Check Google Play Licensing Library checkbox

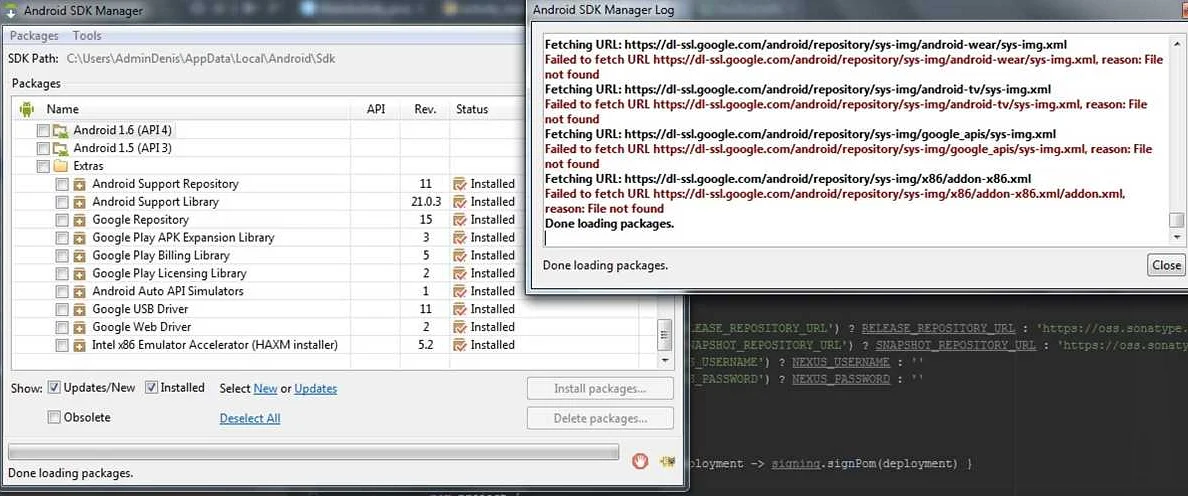[62, 273]
